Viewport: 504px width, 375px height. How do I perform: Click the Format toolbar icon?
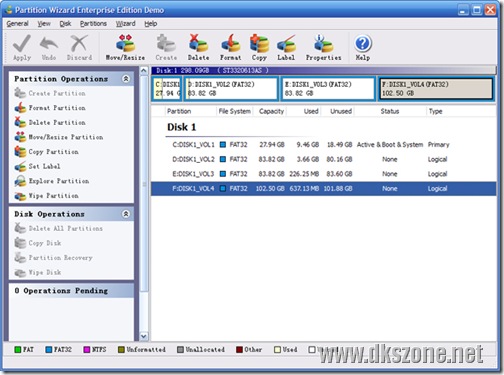[230, 43]
